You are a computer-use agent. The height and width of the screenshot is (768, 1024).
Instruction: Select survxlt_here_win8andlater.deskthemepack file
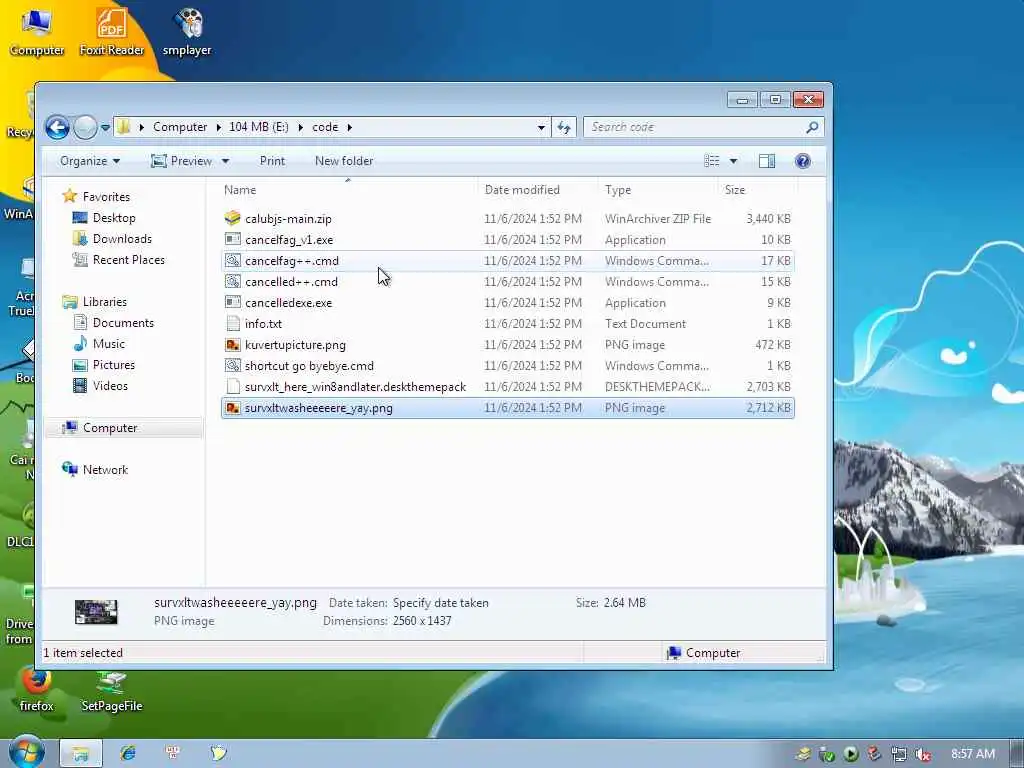coord(507,387)
